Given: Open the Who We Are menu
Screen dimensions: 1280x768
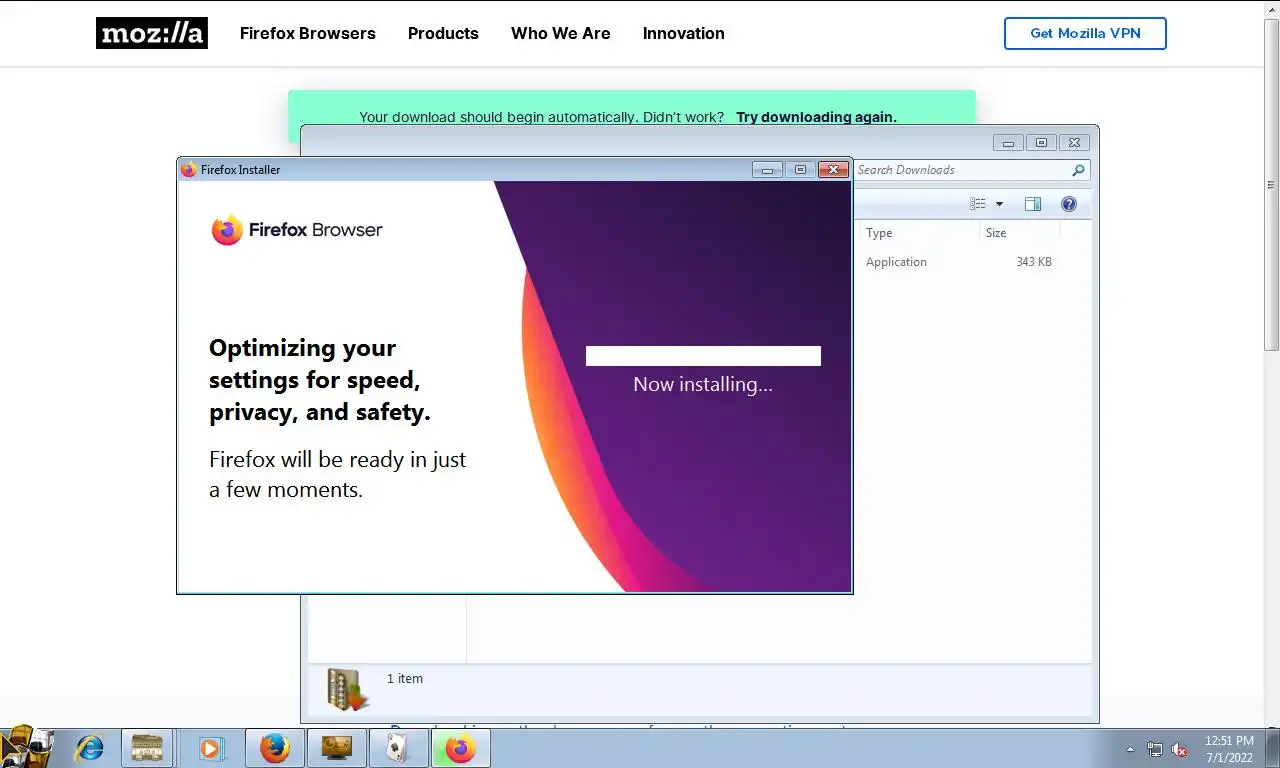Looking at the screenshot, I should [x=561, y=33].
